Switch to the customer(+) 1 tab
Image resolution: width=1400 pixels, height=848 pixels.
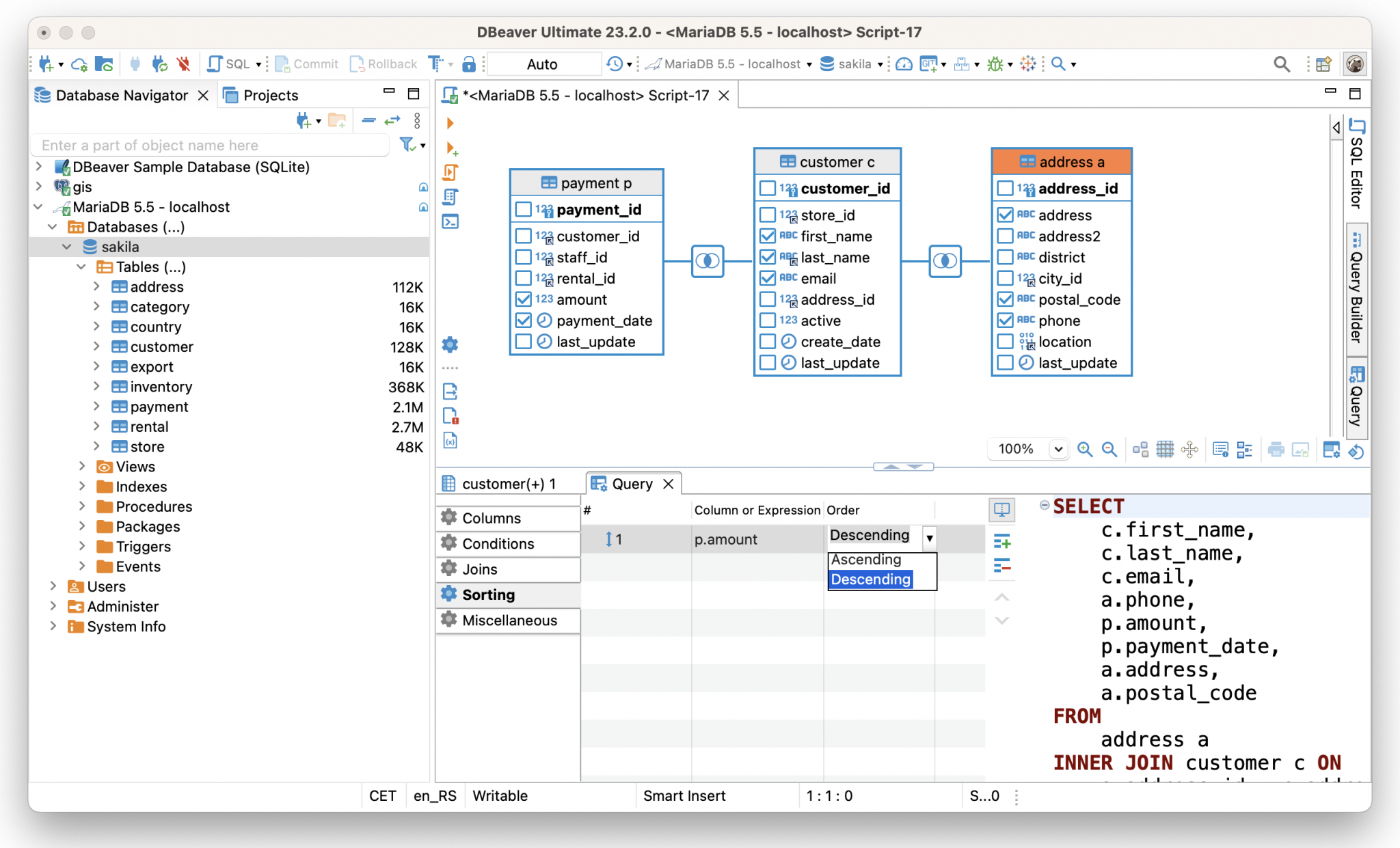pyautogui.click(x=508, y=483)
